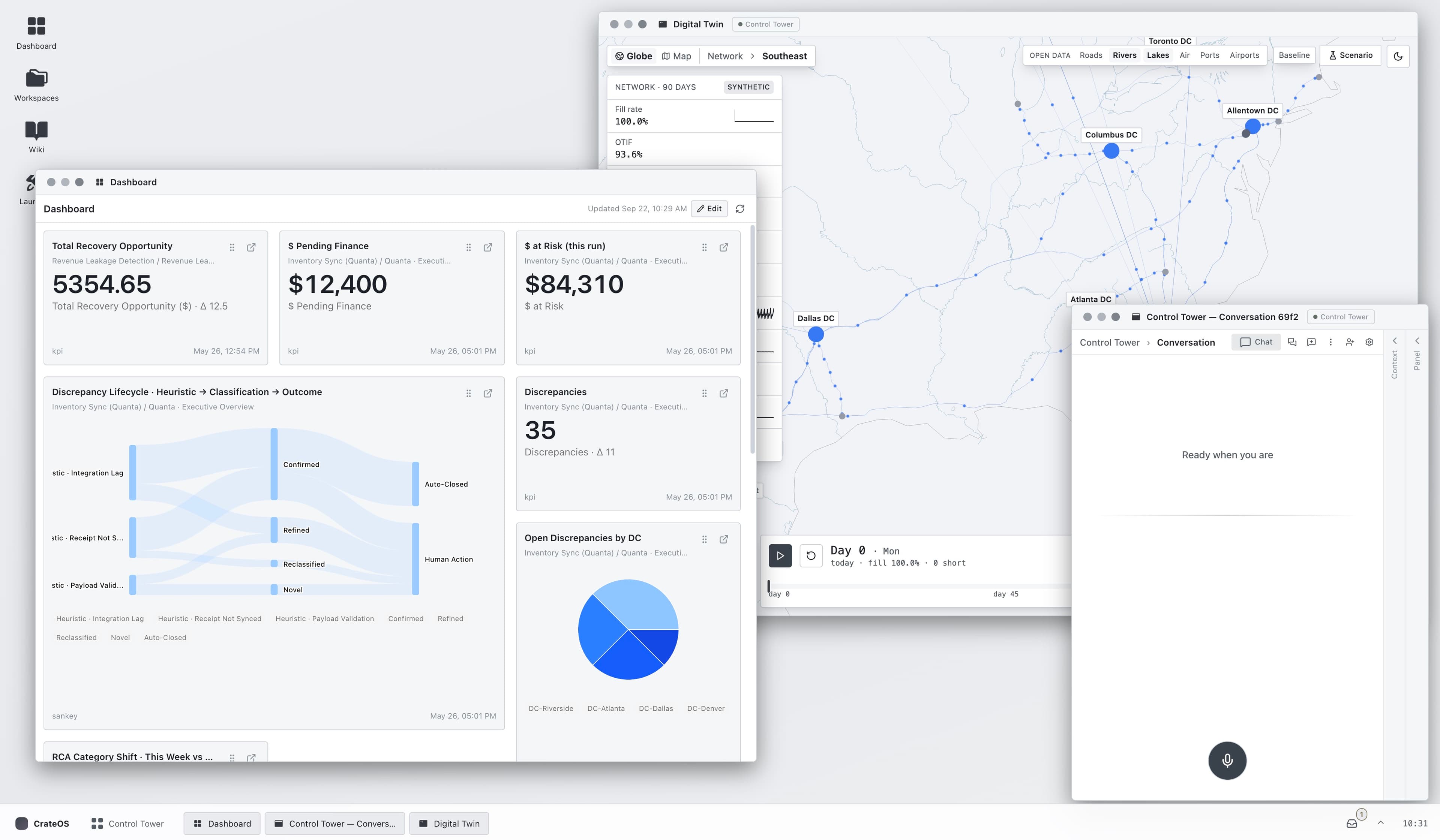Toggle Lakes open data layer
The width and height of the screenshot is (1440, 840).
(1158, 55)
